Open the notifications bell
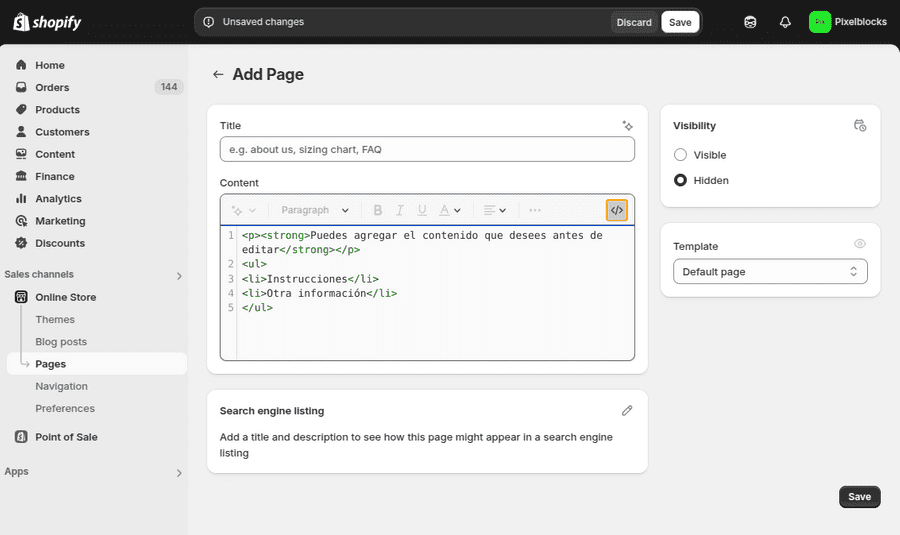 click(785, 22)
